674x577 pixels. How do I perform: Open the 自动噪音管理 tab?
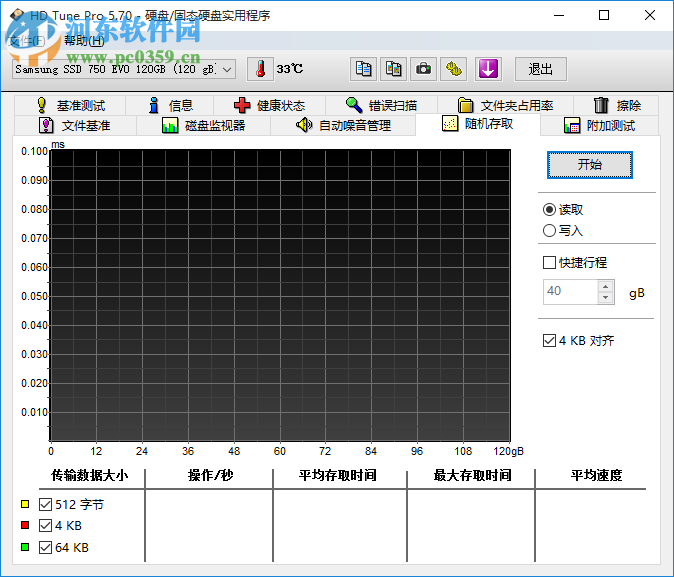[343, 126]
